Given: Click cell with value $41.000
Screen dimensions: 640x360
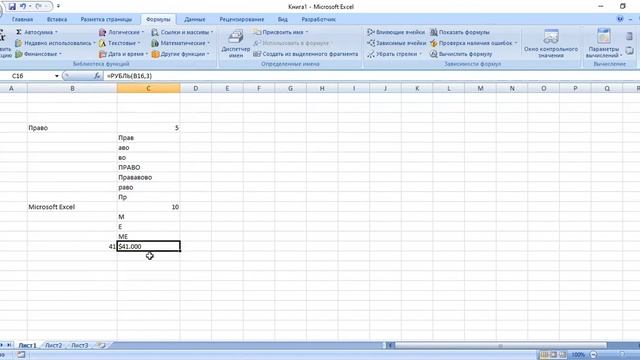Looking at the screenshot, I should 149,247.
